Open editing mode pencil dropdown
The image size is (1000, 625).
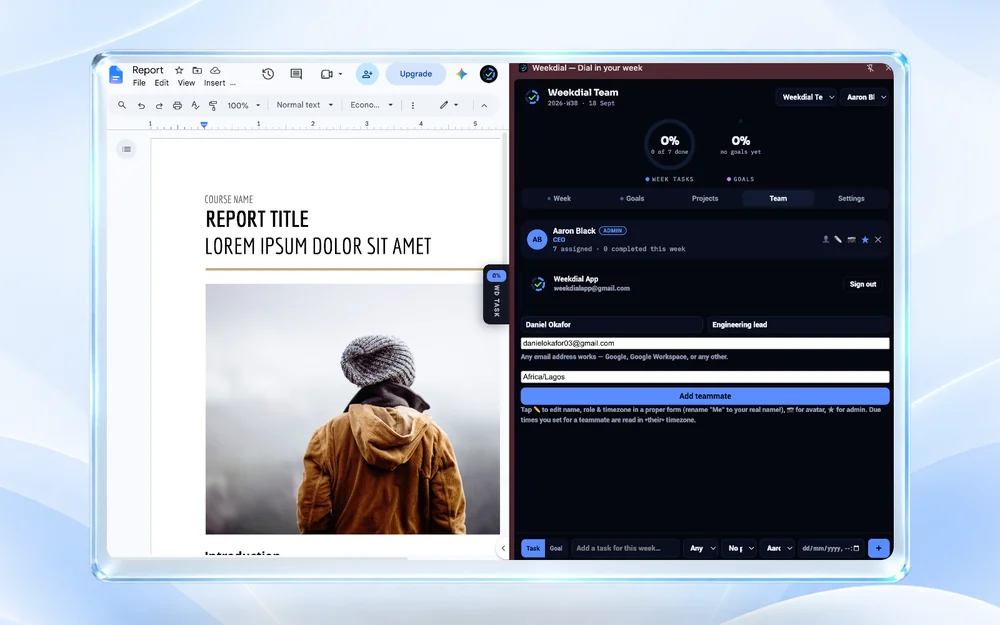[x=449, y=105]
